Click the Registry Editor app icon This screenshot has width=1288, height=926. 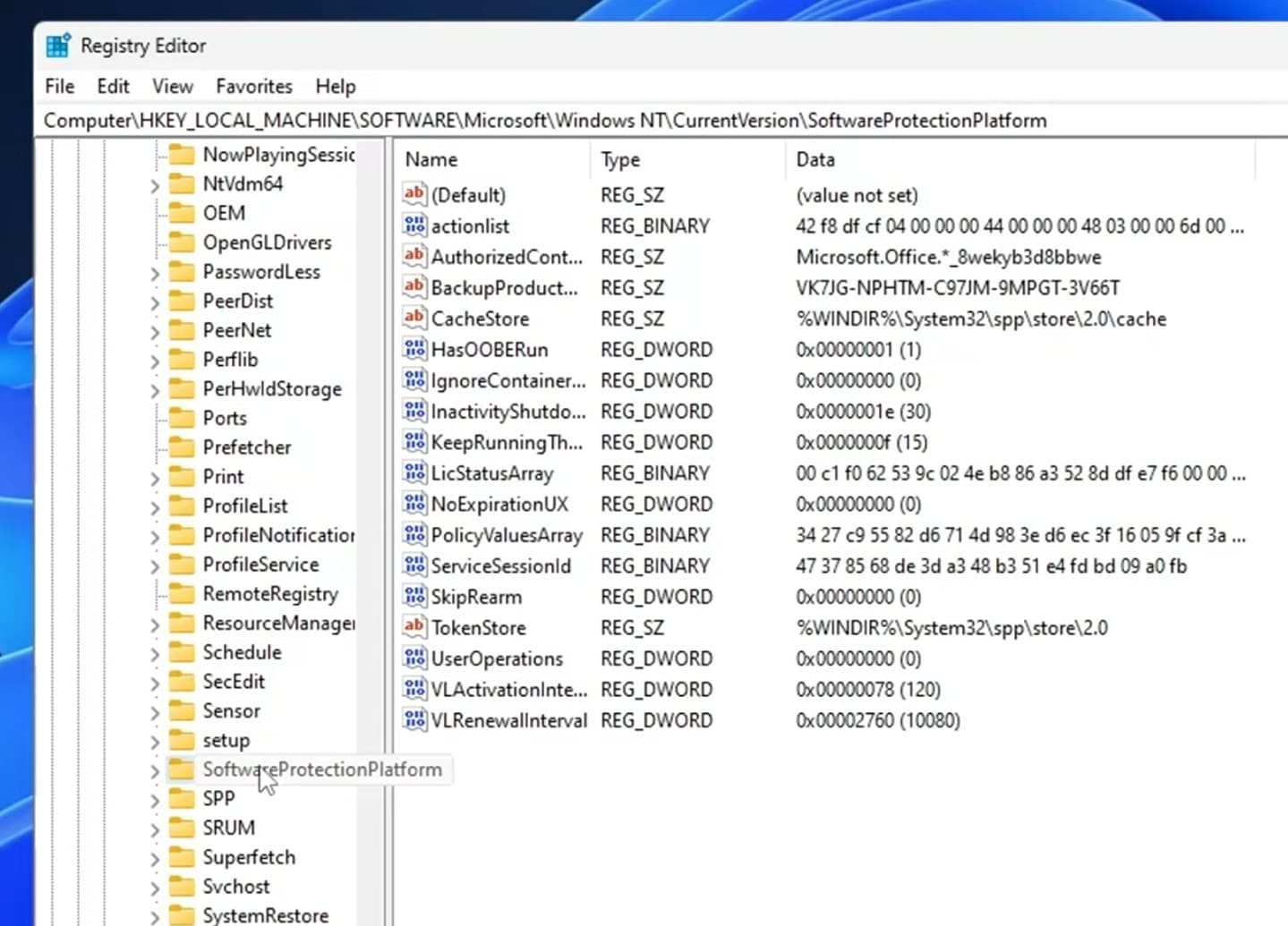[x=58, y=46]
